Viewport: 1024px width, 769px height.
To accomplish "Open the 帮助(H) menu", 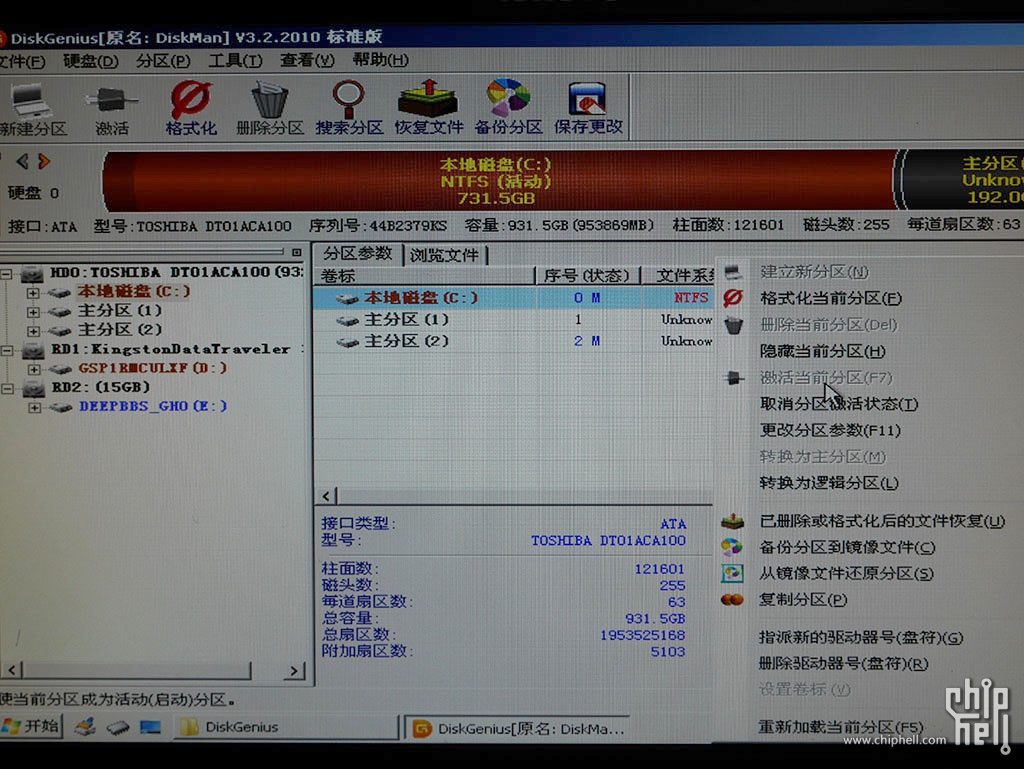I will 380,60.
